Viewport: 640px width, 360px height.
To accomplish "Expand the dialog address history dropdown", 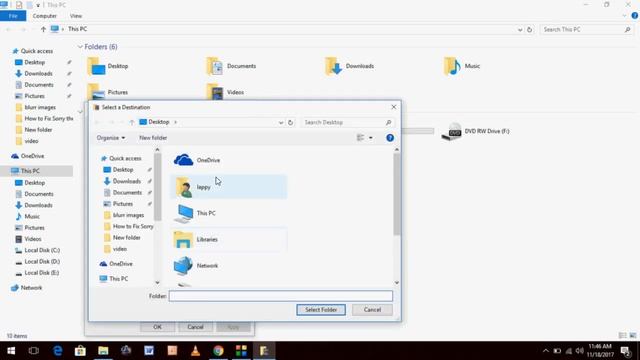I will pos(281,122).
